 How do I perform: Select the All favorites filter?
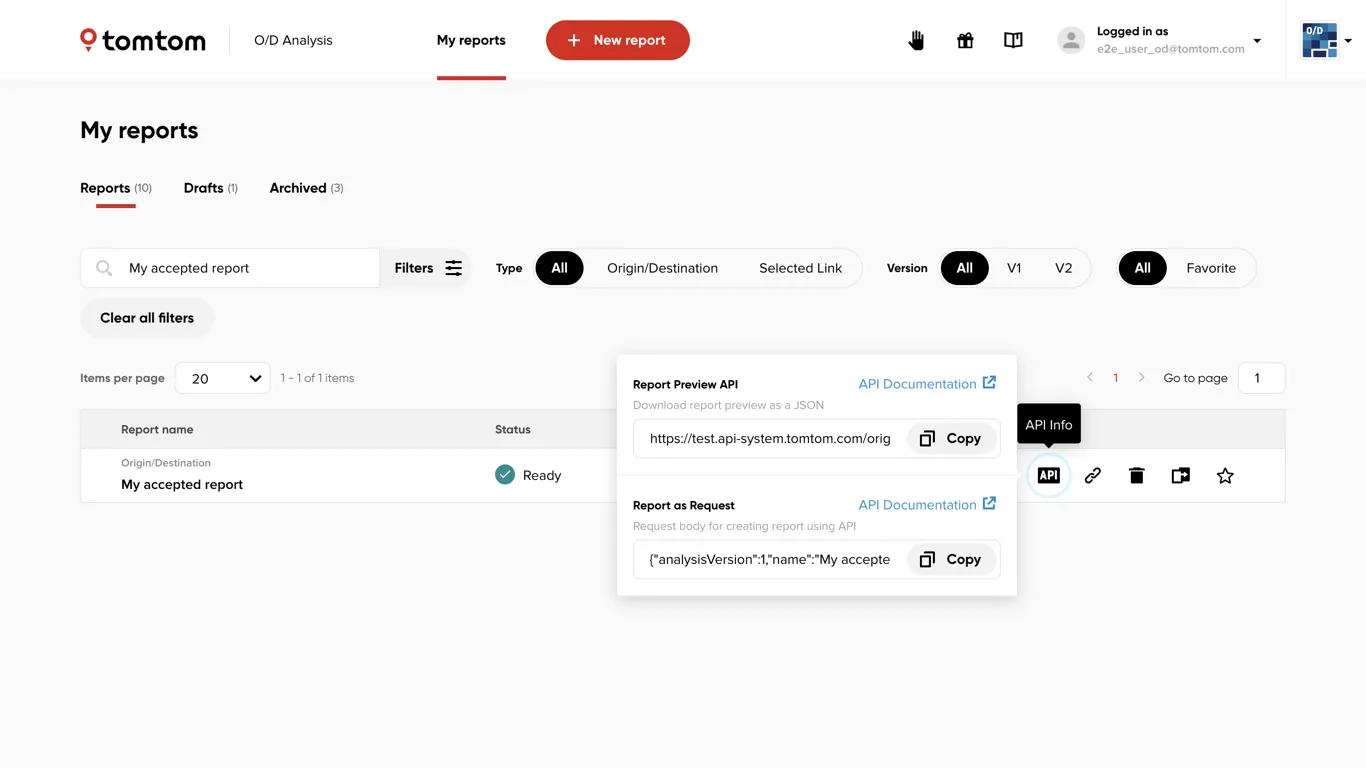pos(1142,268)
